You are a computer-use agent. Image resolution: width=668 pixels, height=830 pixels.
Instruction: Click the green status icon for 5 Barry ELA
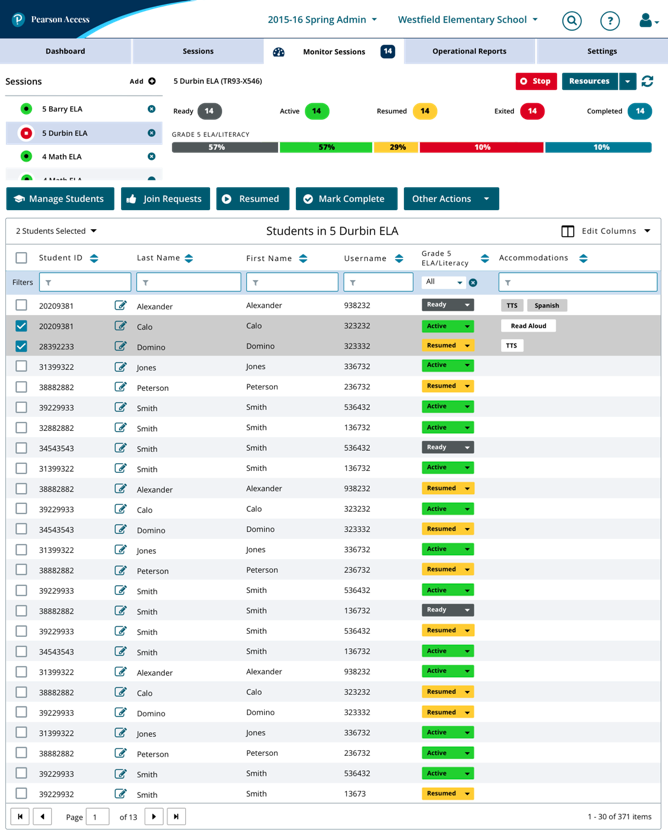point(26,109)
